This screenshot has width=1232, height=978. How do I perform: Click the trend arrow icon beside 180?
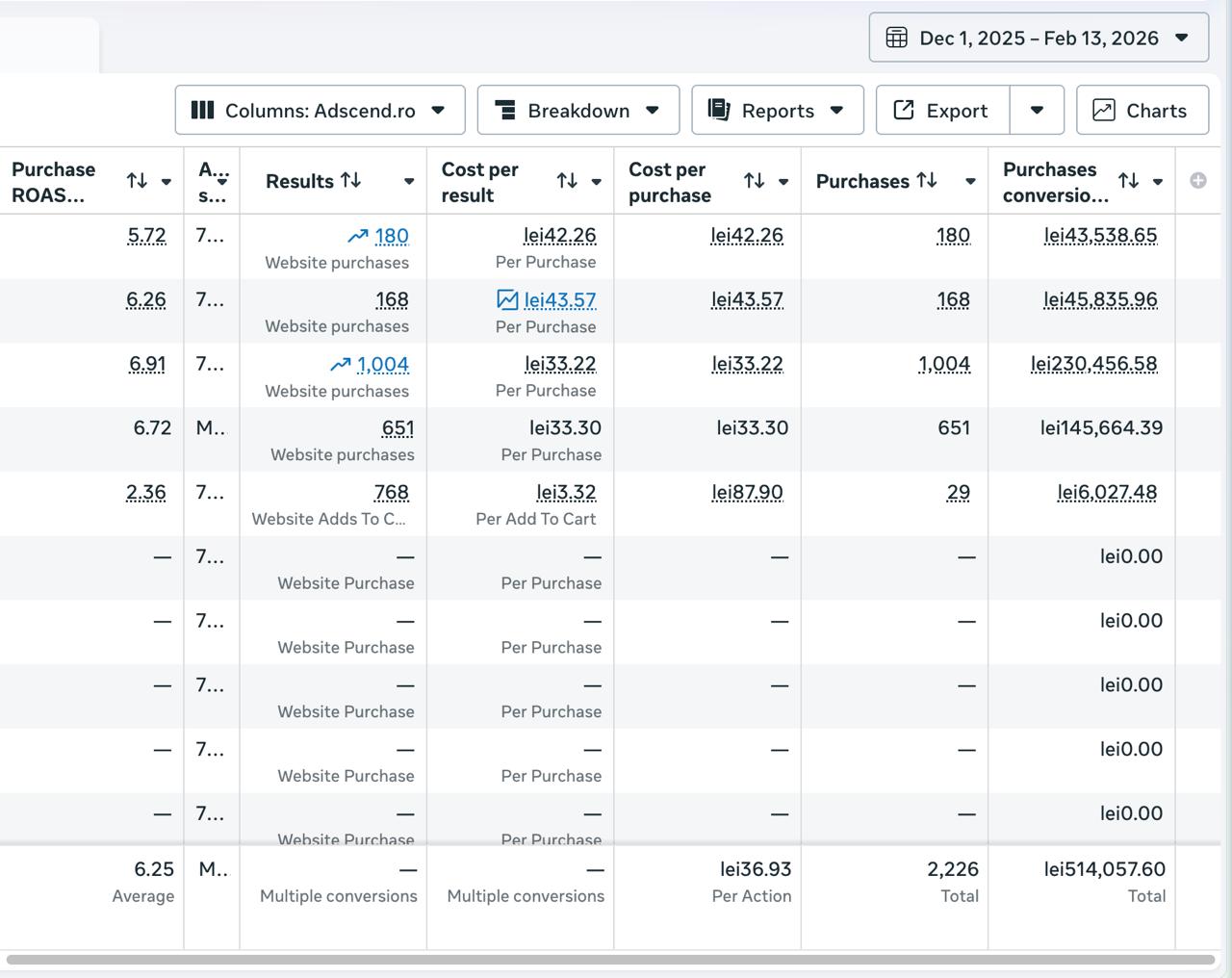(358, 236)
